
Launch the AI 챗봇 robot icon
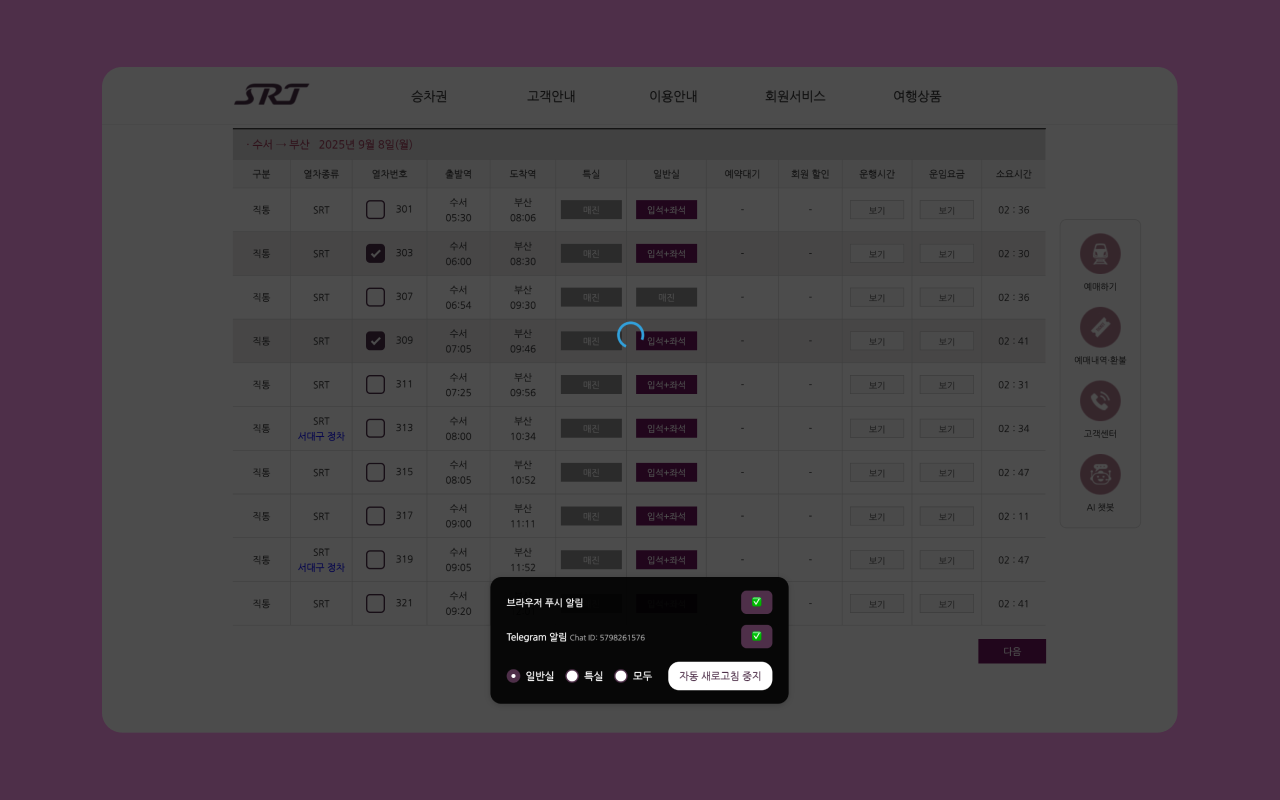(1100, 473)
